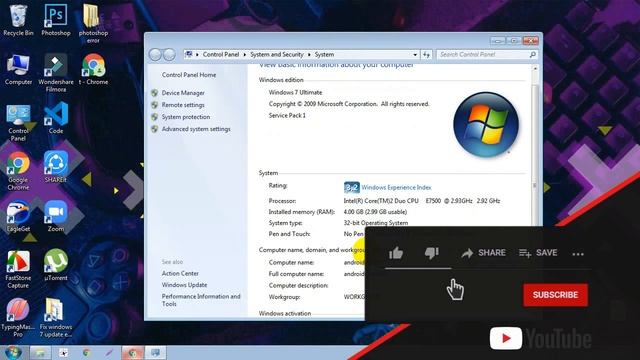
Task: Click the thumbs up like icon
Action: click(x=396, y=253)
